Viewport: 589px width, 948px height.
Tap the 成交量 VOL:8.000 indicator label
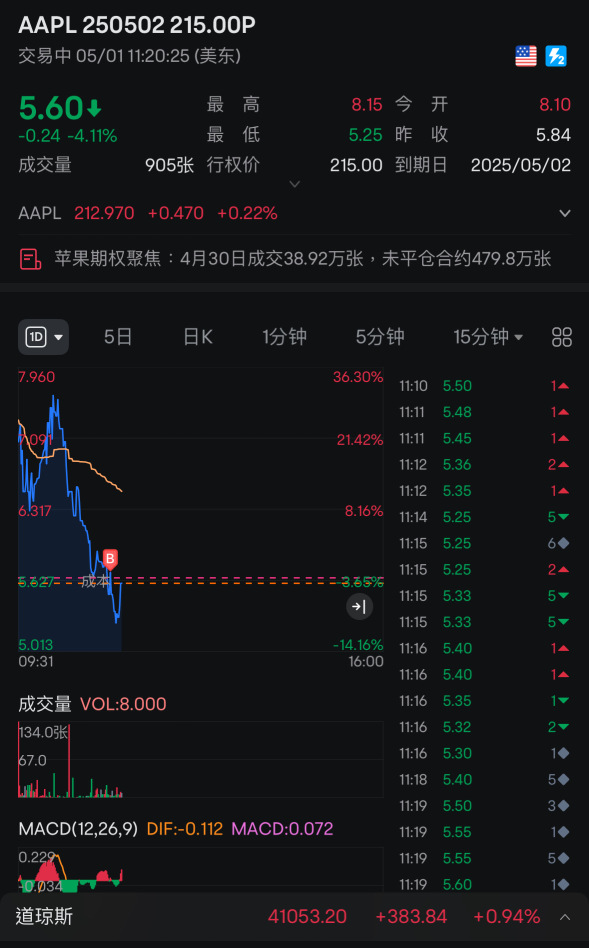click(x=93, y=704)
